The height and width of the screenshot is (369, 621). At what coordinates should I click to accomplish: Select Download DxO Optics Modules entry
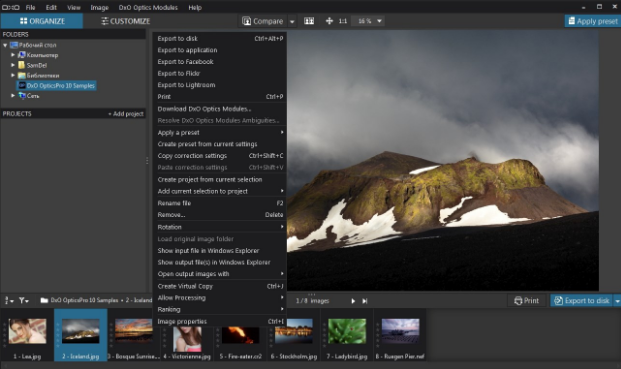[x=220, y=109]
